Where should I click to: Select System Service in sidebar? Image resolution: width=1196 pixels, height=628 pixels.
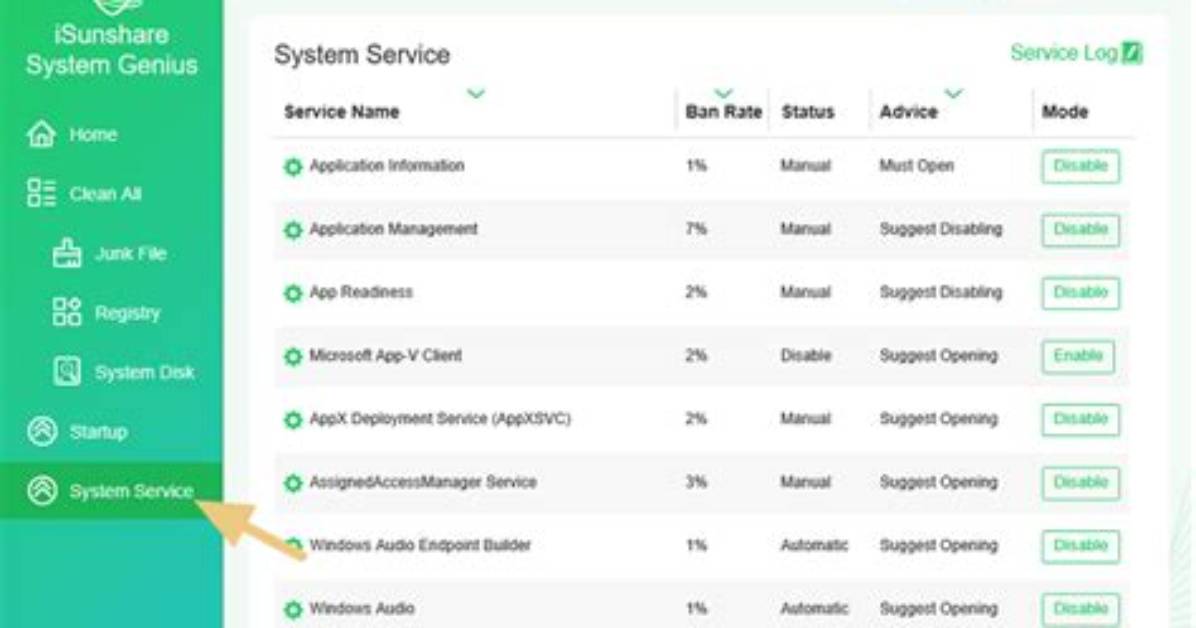click(111, 491)
